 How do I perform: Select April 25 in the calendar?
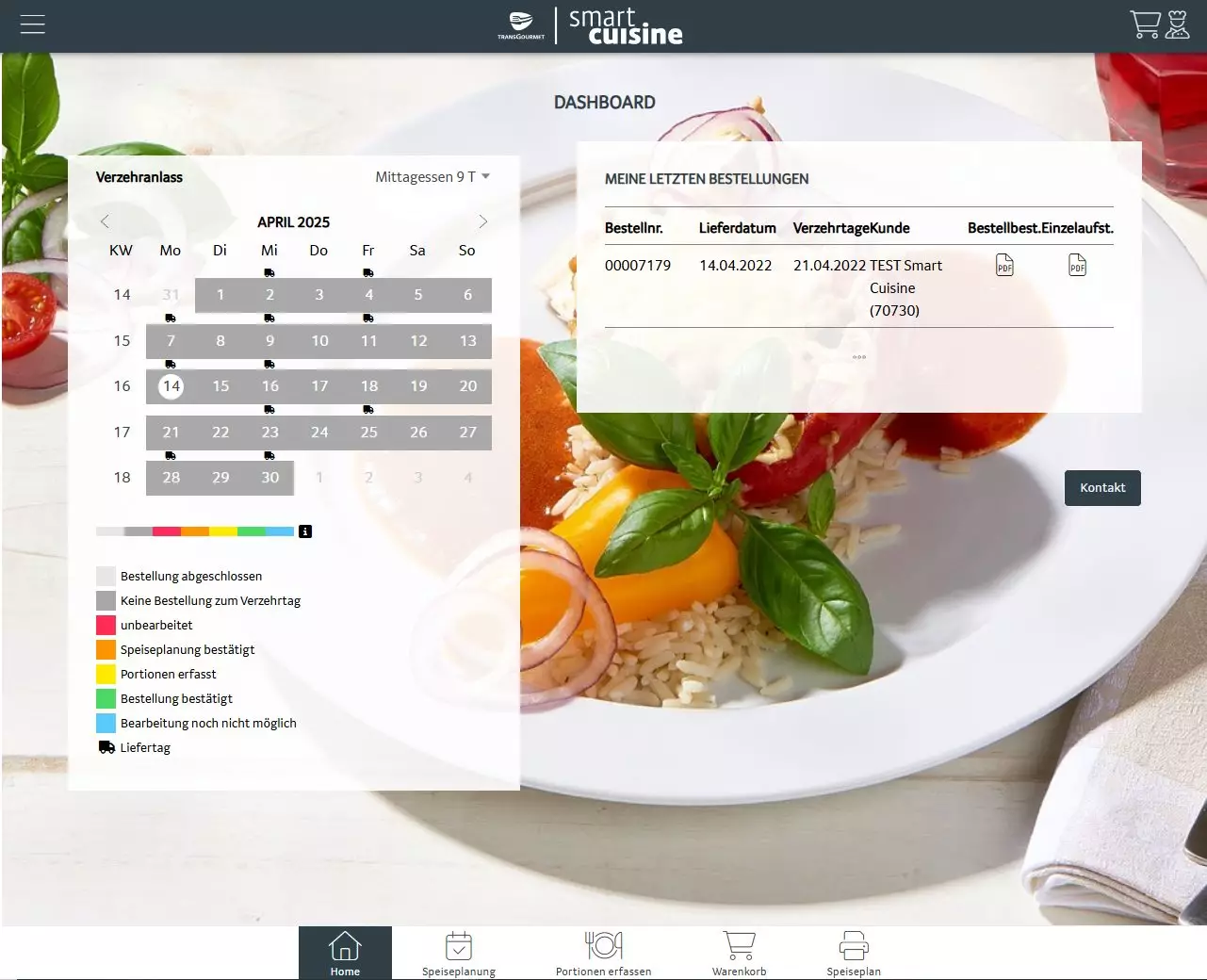click(369, 433)
